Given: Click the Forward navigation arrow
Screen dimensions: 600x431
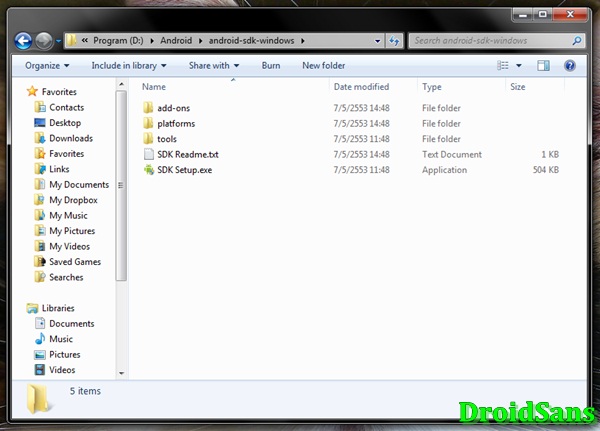Looking at the screenshot, I should click(x=44, y=41).
